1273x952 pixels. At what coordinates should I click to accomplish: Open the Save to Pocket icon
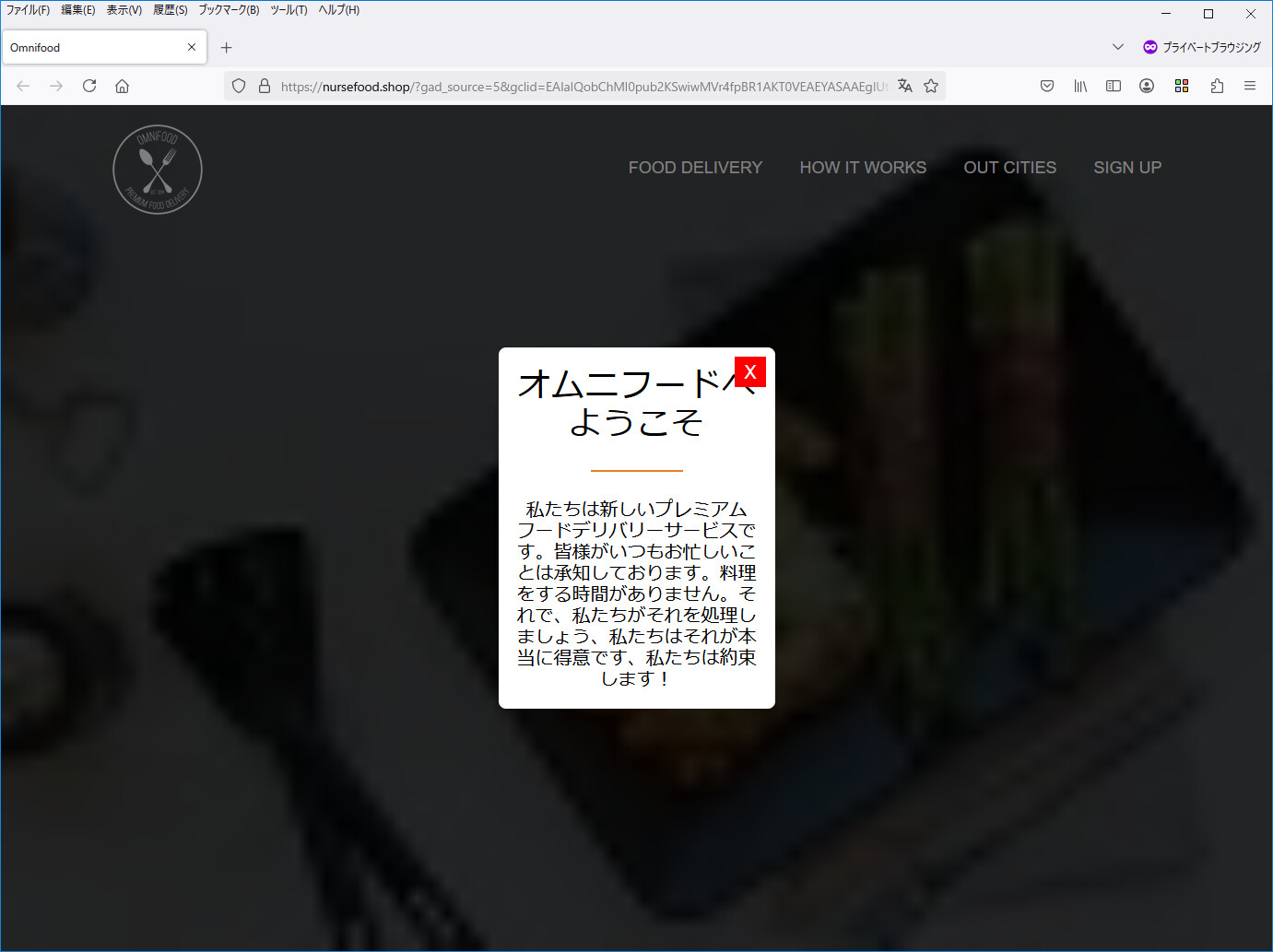pyautogui.click(x=1047, y=86)
